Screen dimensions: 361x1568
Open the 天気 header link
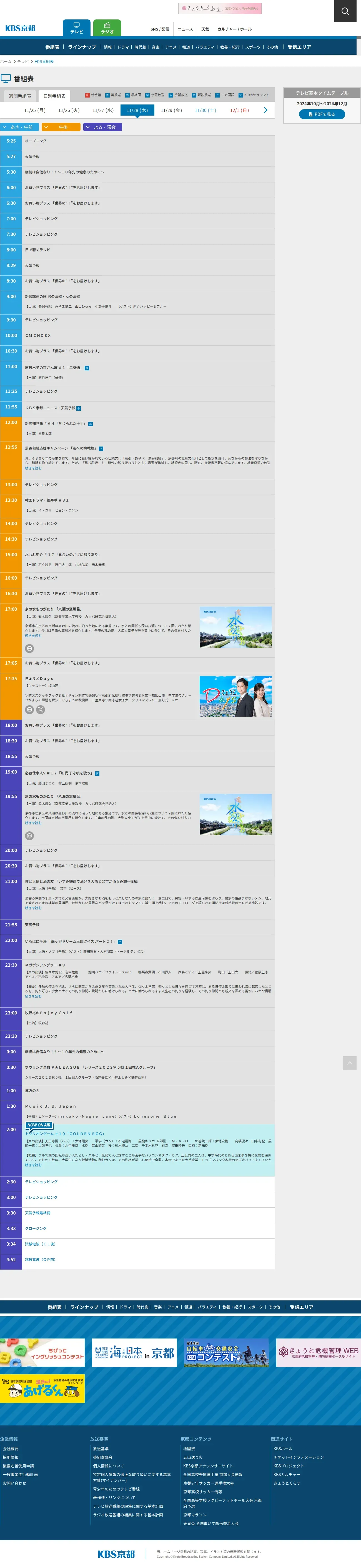pyautogui.click(x=205, y=29)
